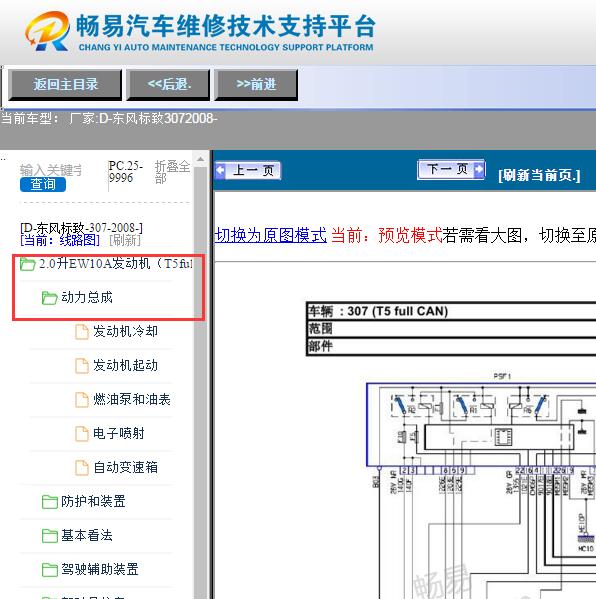Open 燃油泵和油表 wiring diagram
Image resolution: width=596 pixels, height=599 pixels.
pyautogui.click(x=132, y=399)
